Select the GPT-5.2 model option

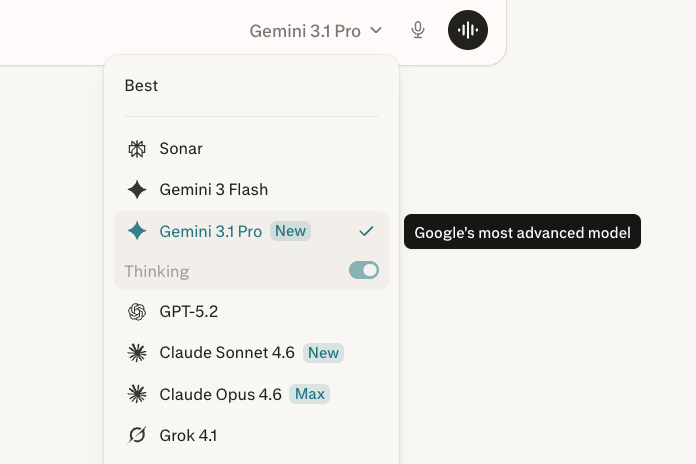pyautogui.click(x=188, y=312)
